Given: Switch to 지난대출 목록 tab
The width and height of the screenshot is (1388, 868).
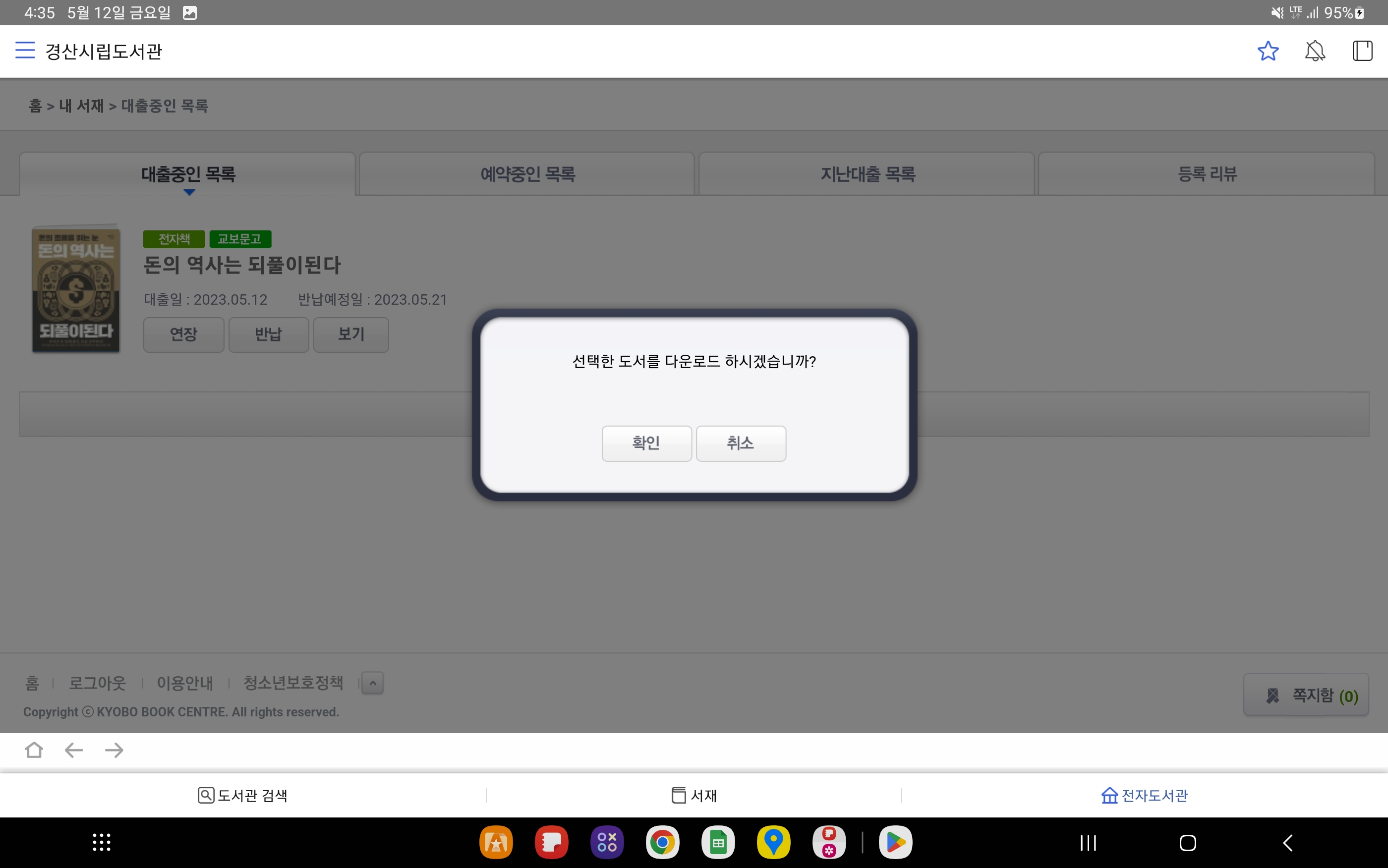Looking at the screenshot, I should point(867,174).
